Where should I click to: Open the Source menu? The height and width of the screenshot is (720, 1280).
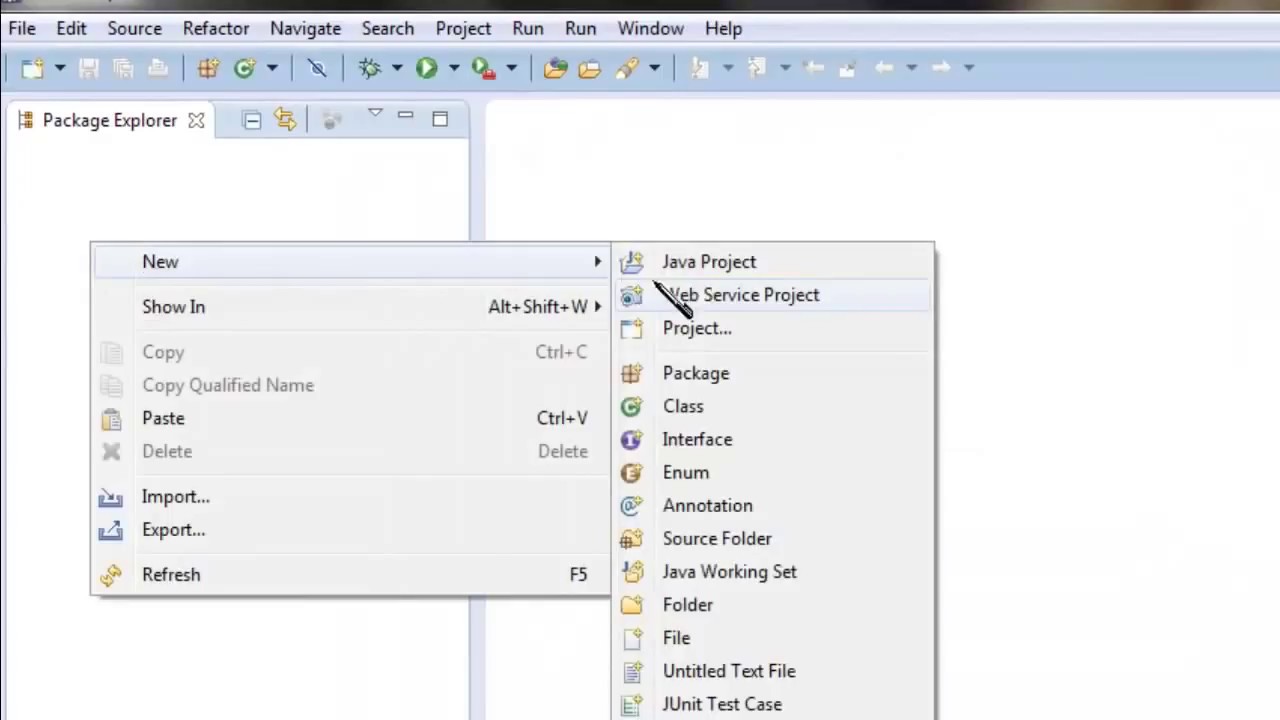coord(135,28)
